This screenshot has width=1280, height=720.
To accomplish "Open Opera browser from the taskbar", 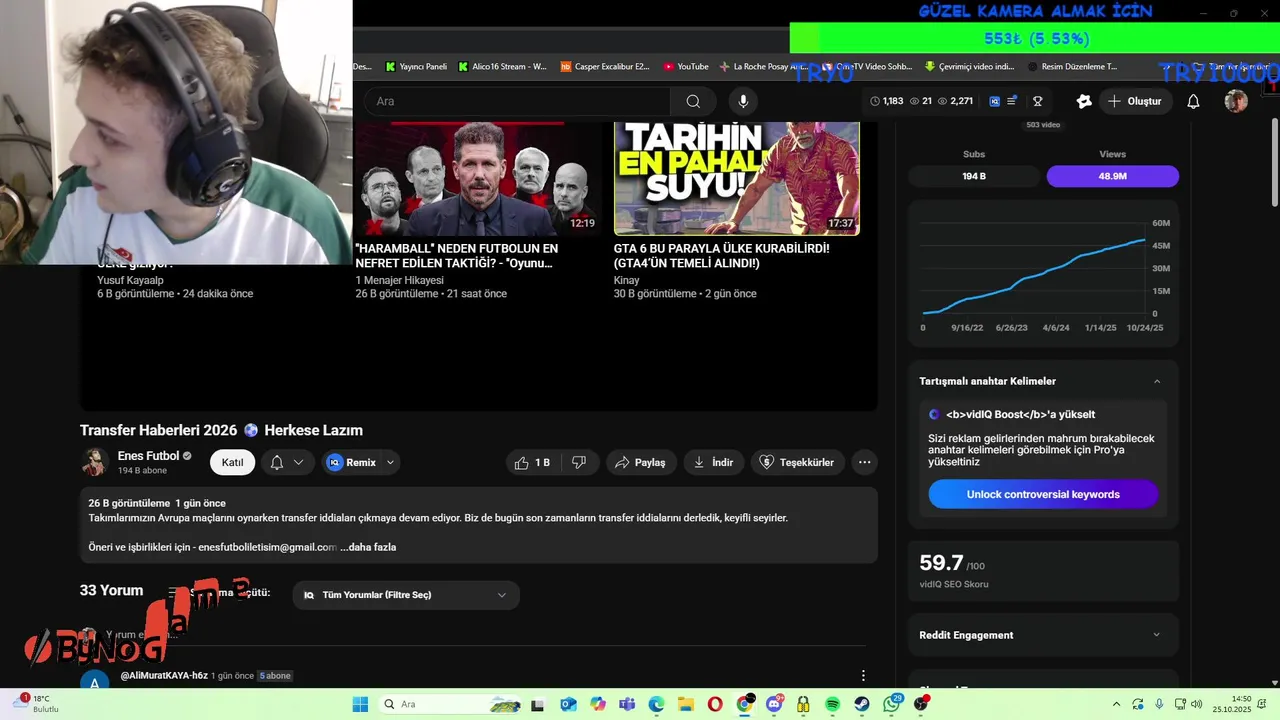I will 715,704.
